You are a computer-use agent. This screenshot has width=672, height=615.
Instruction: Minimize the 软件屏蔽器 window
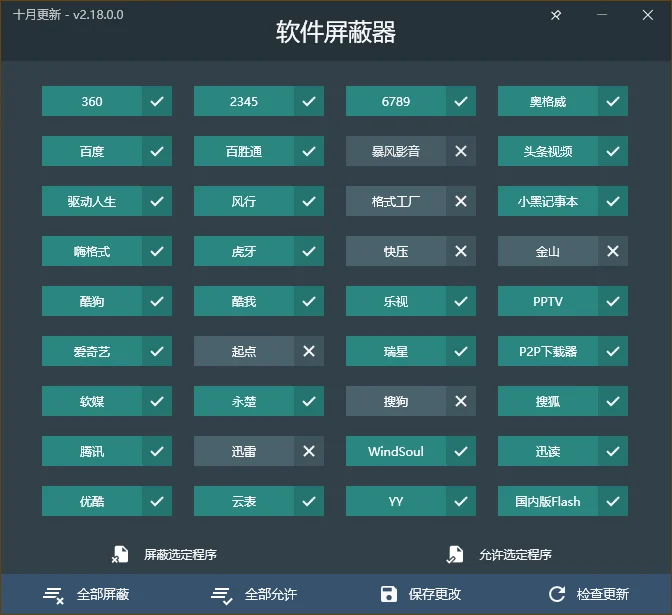602,15
